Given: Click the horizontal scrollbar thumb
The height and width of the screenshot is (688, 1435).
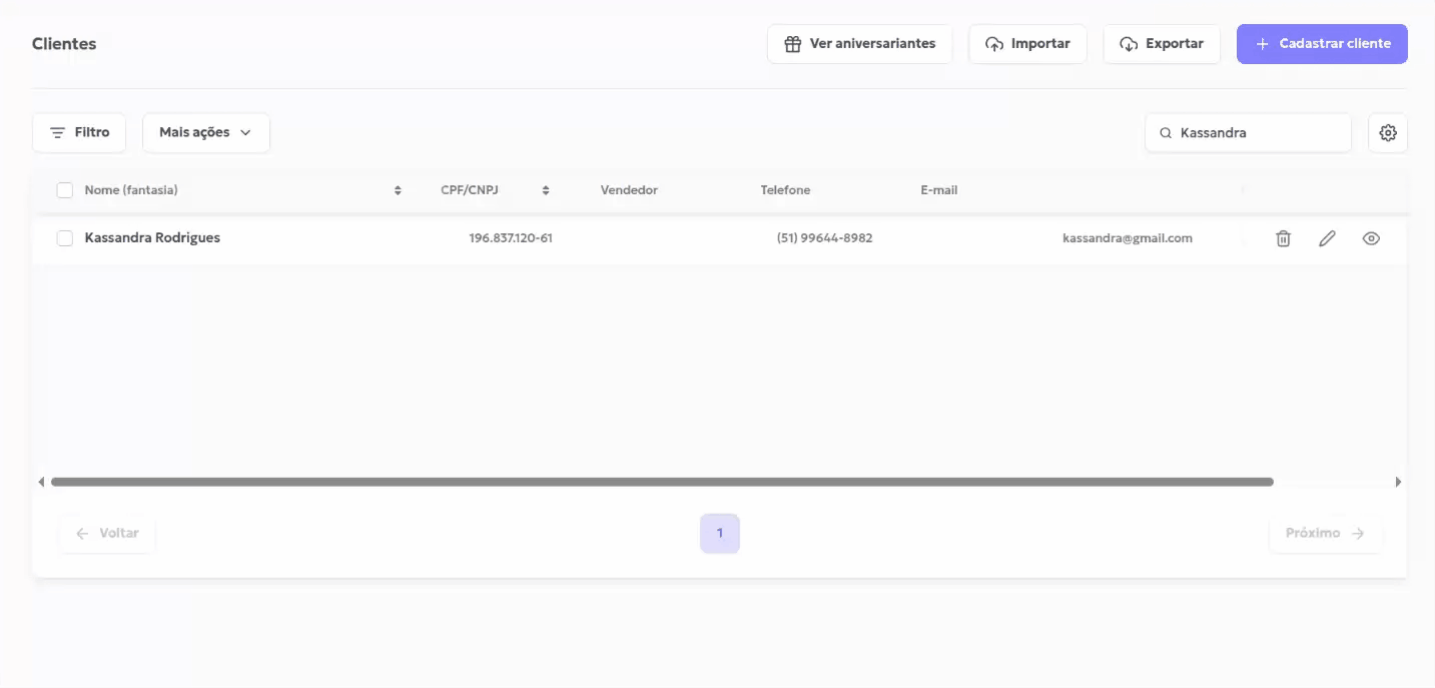Looking at the screenshot, I should point(661,482).
